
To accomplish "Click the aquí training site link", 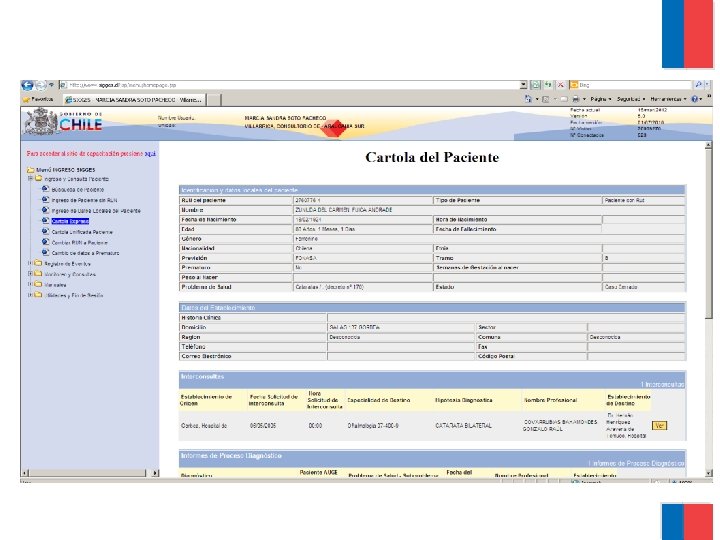I will click(150, 154).
